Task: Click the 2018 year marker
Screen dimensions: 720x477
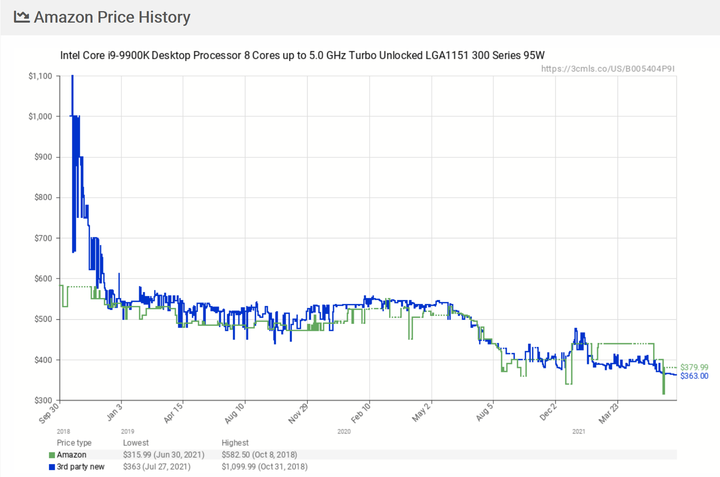Action: (x=63, y=432)
